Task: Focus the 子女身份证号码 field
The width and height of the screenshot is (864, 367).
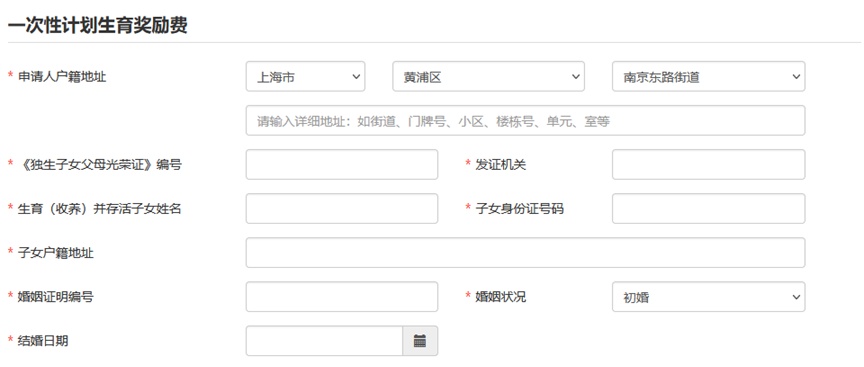Action: tap(708, 209)
